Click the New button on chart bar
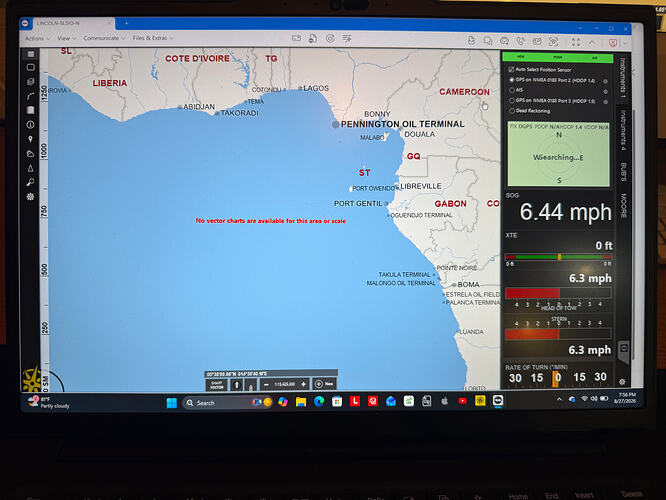The image size is (666, 500). pyautogui.click(x=324, y=384)
